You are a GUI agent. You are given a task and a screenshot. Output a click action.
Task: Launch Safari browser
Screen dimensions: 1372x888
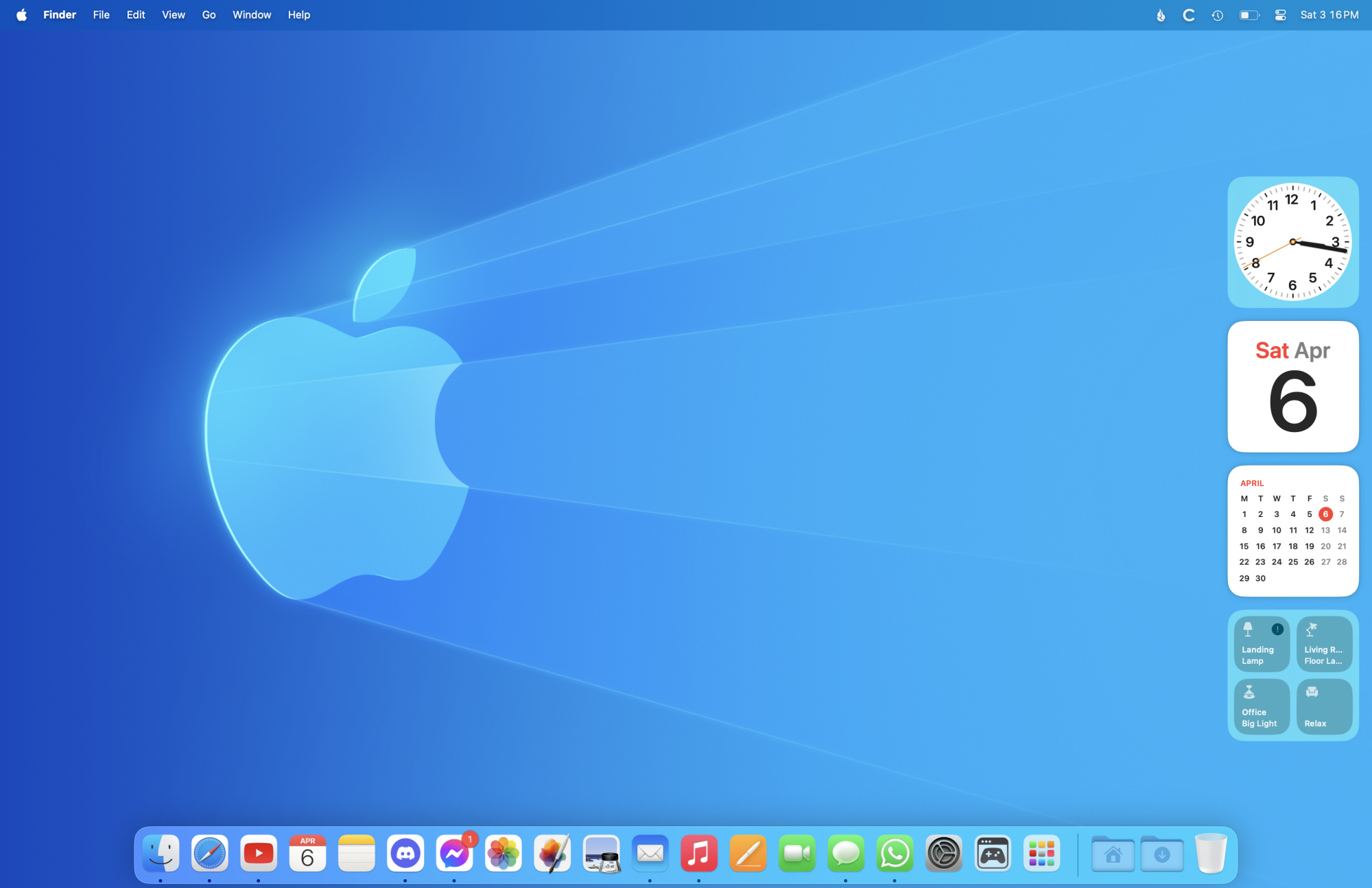point(210,854)
